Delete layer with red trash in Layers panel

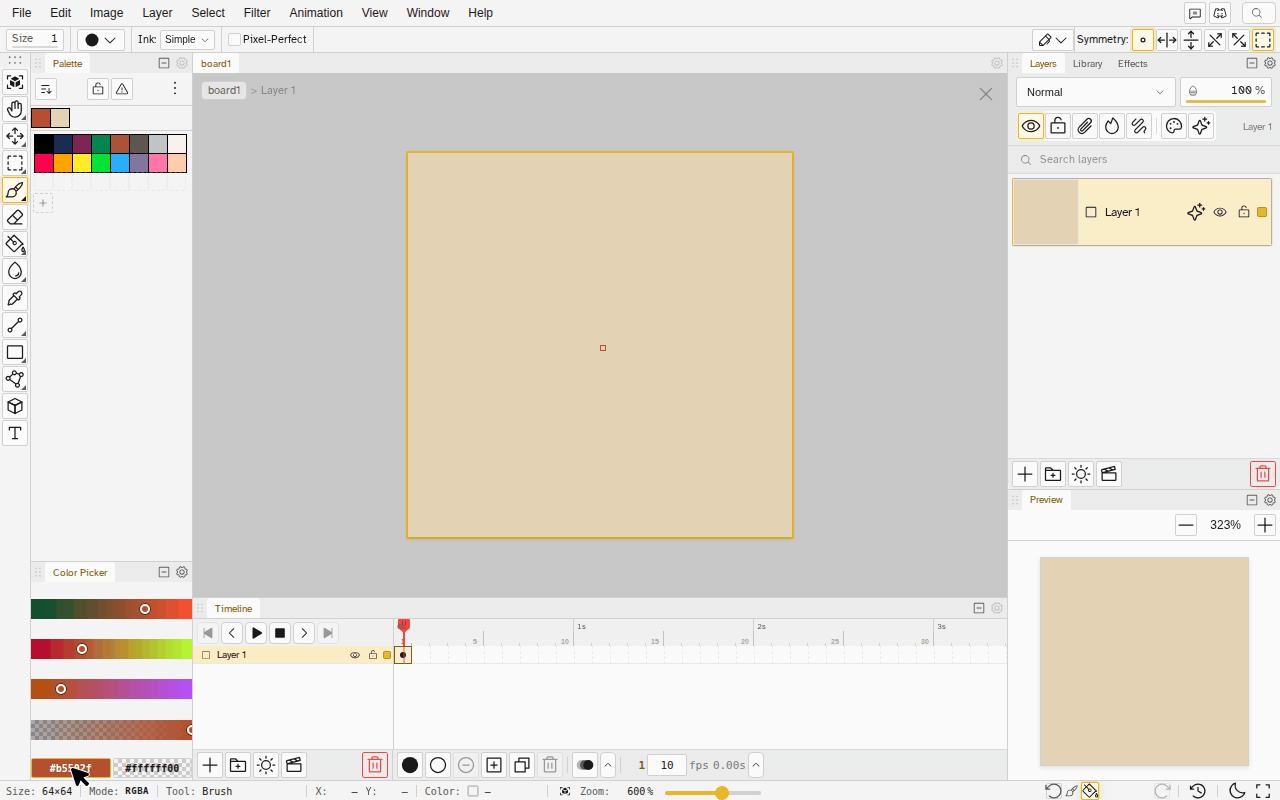[x=1263, y=474]
